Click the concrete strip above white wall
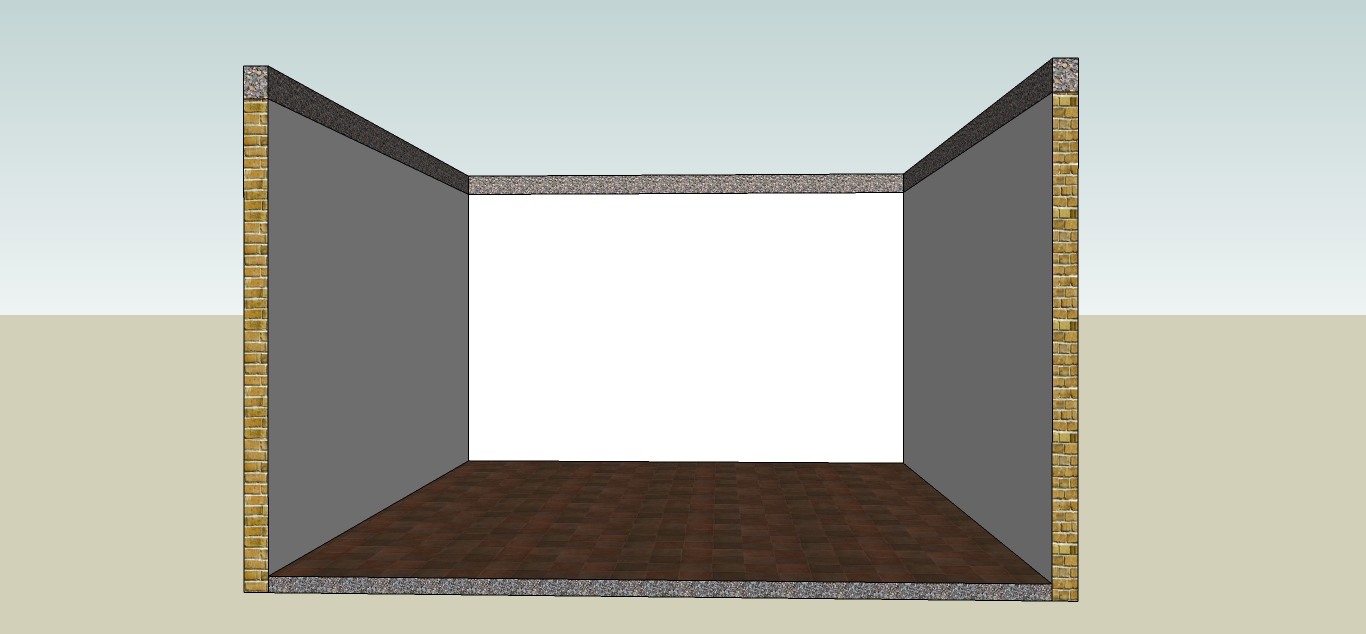The width and height of the screenshot is (1366, 634). (686, 184)
